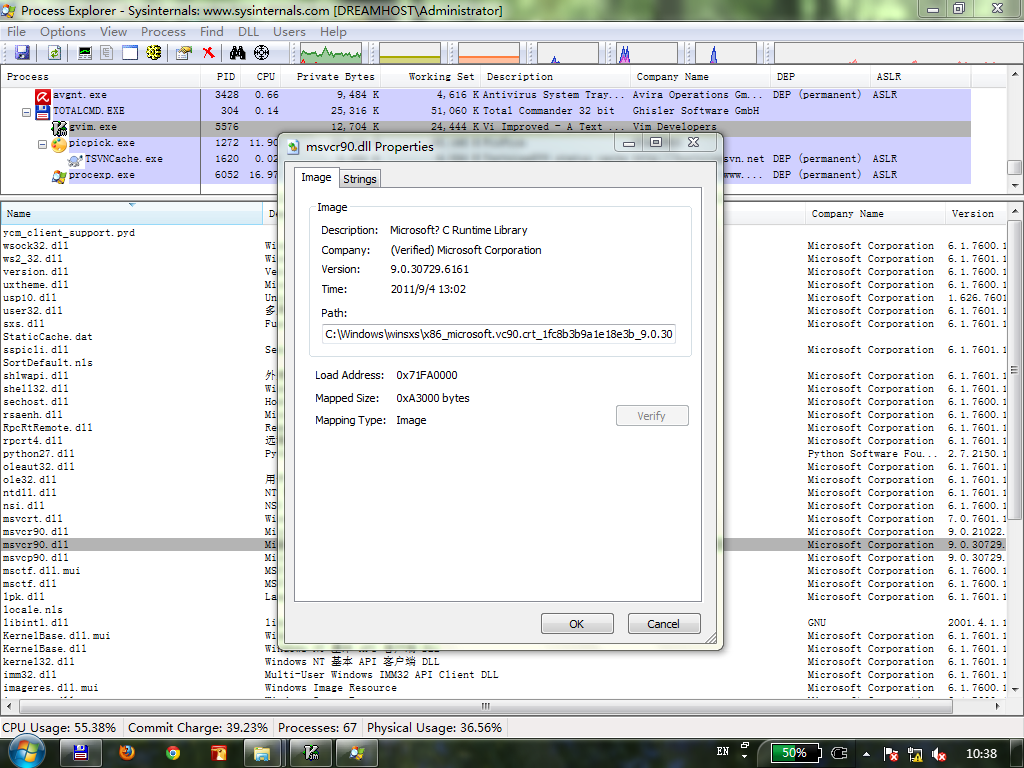Open the View menu

(x=113, y=31)
